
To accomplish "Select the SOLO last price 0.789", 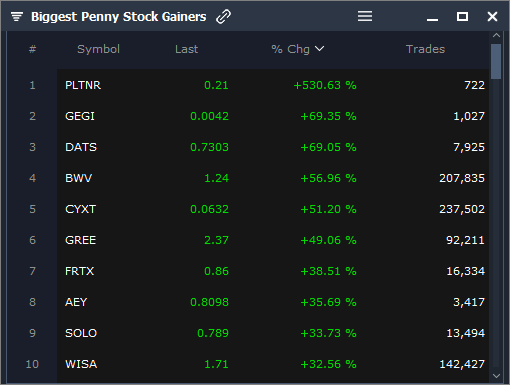I will [213, 333].
